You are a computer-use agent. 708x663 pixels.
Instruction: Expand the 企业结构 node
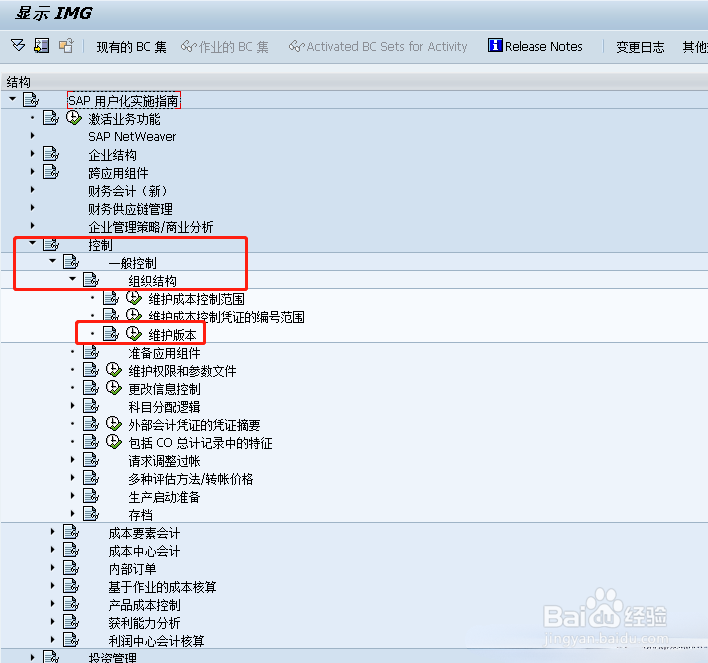pyautogui.click(x=32, y=154)
